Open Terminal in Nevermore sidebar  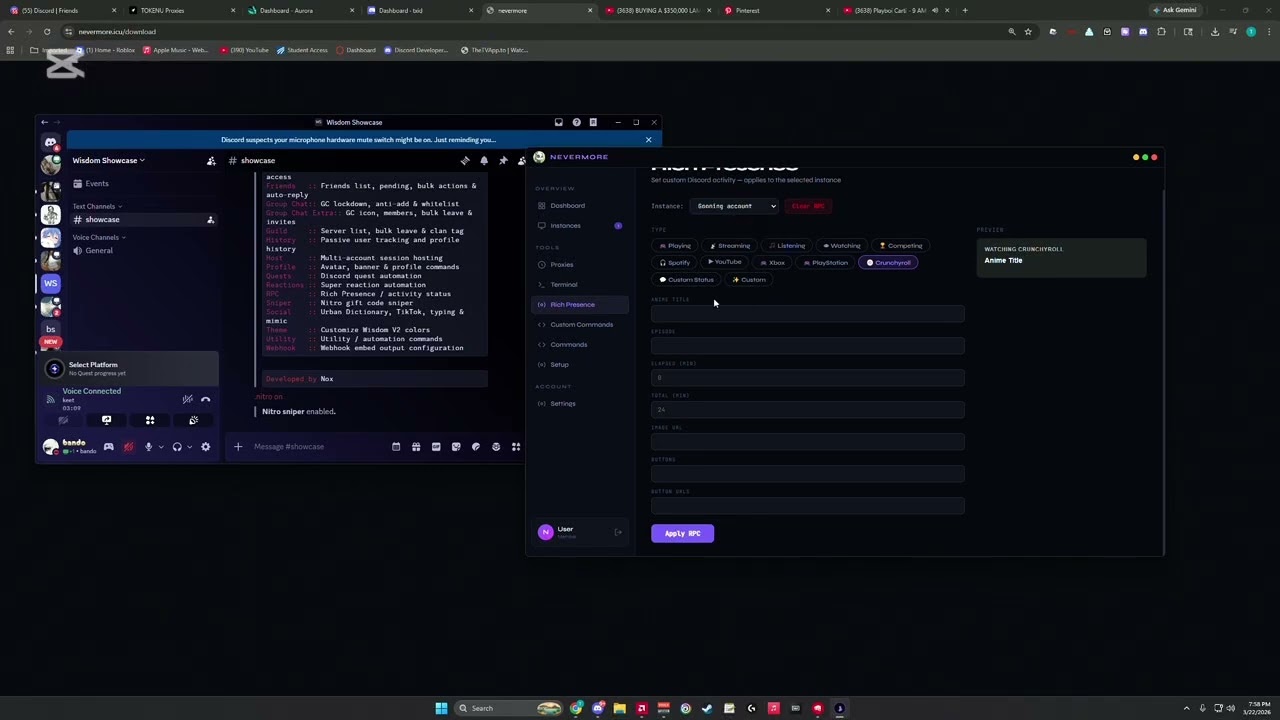(580, 285)
